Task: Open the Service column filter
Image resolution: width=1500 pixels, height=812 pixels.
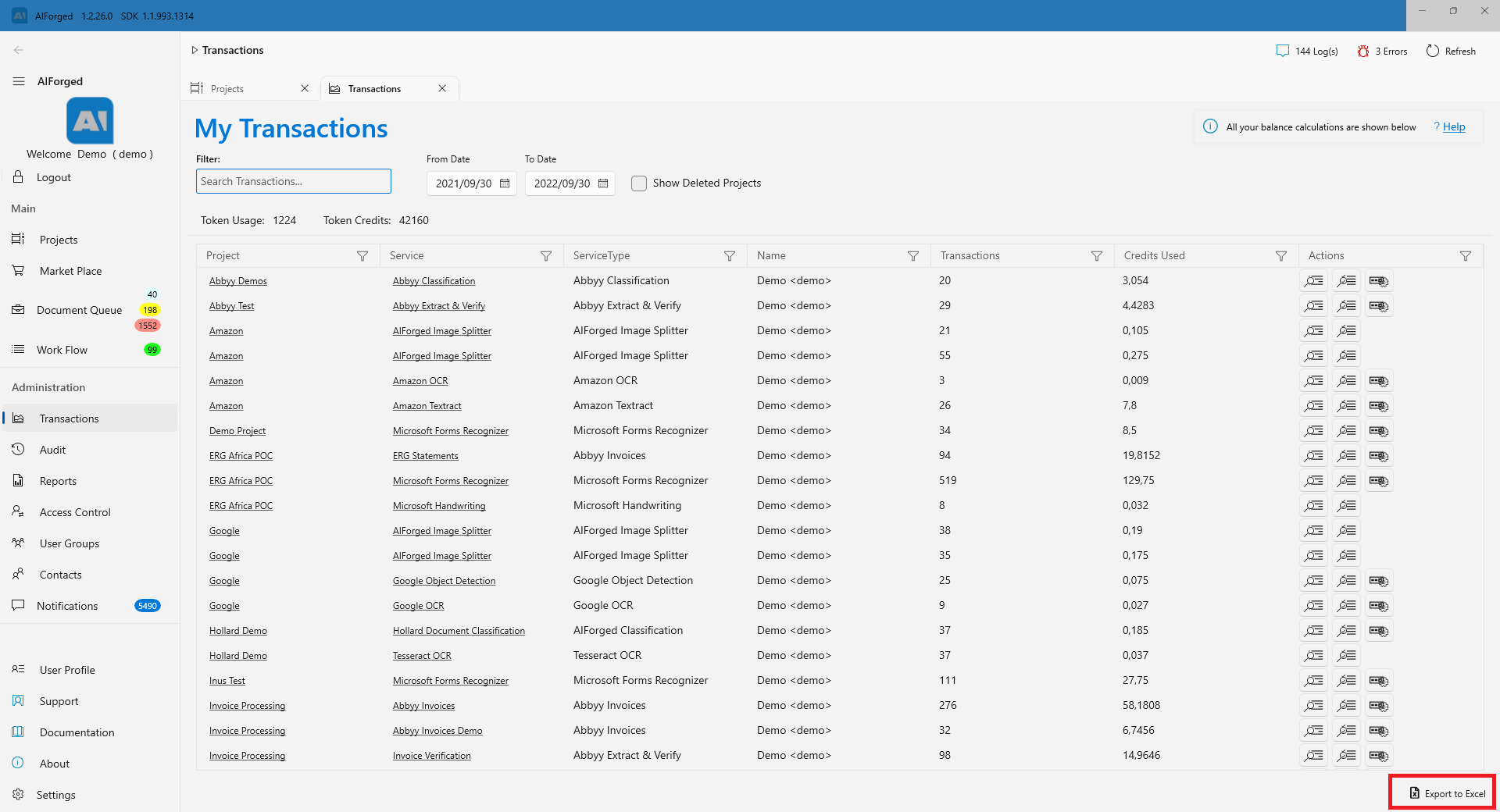Action: click(x=546, y=256)
